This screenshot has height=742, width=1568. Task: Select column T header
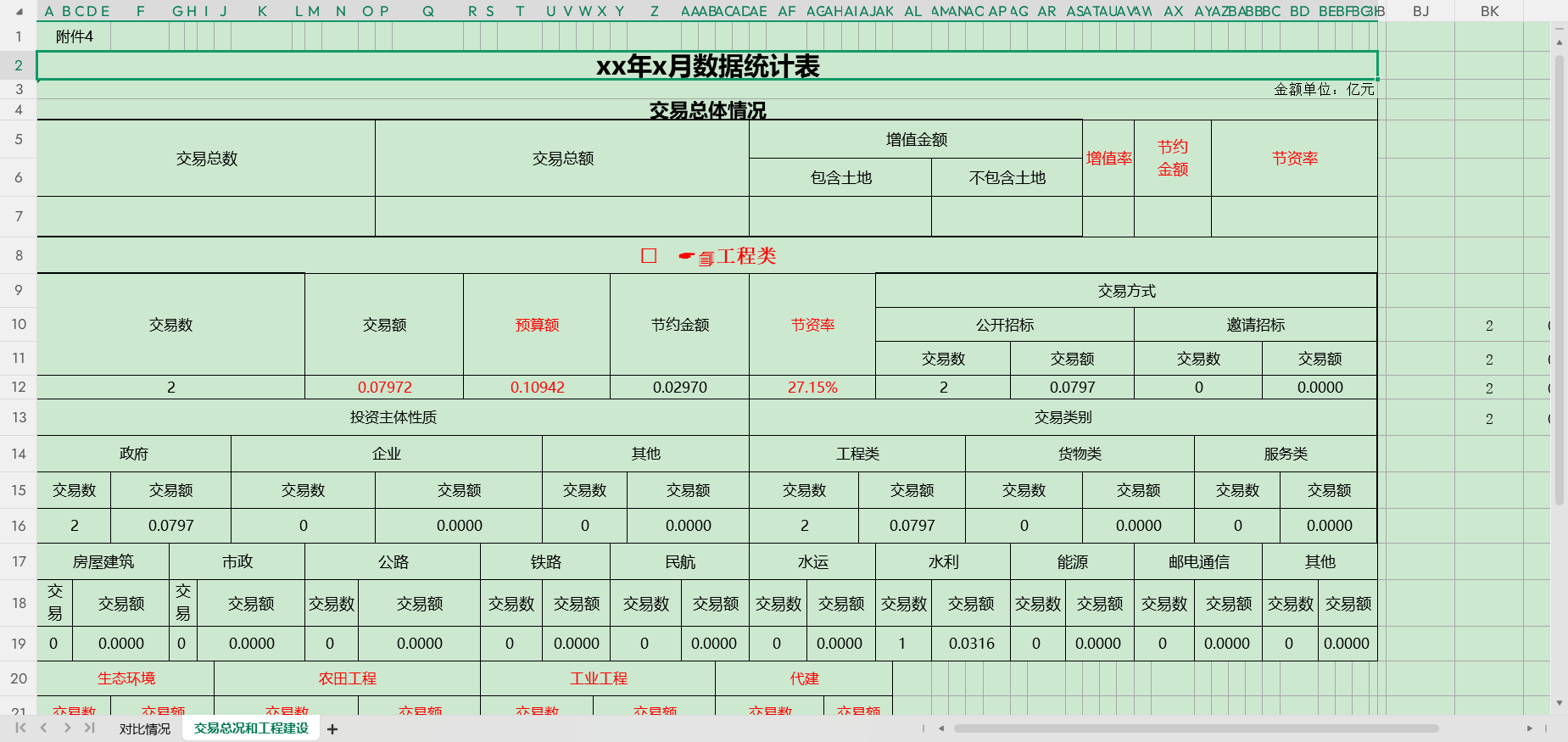[520, 11]
